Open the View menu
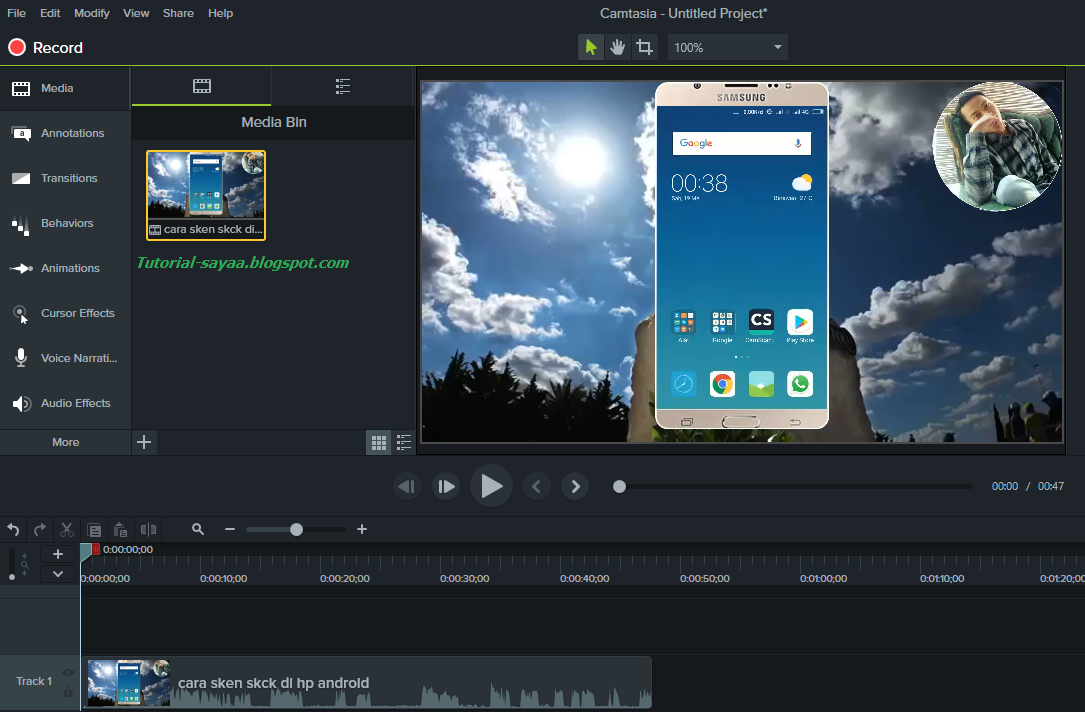Image resolution: width=1085 pixels, height=712 pixels. pyautogui.click(x=136, y=13)
